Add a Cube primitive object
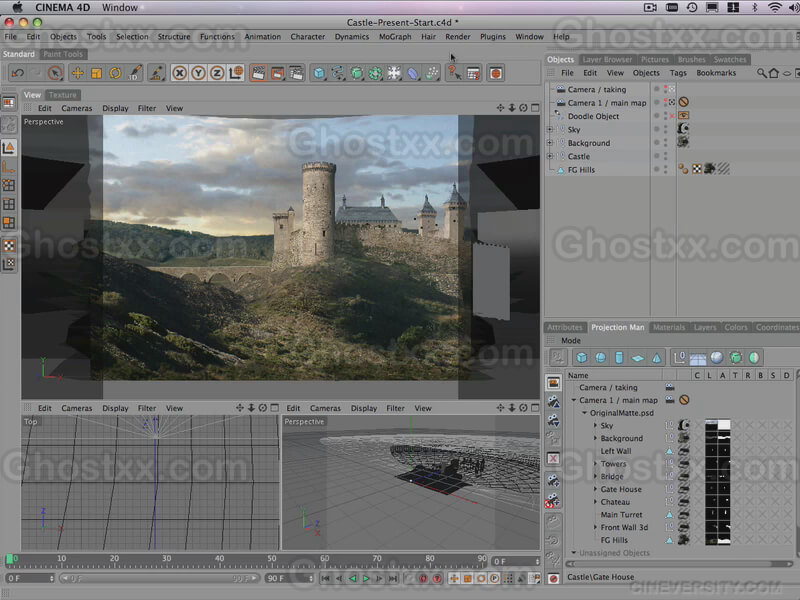Image resolution: width=800 pixels, height=600 pixels. (319, 73)
